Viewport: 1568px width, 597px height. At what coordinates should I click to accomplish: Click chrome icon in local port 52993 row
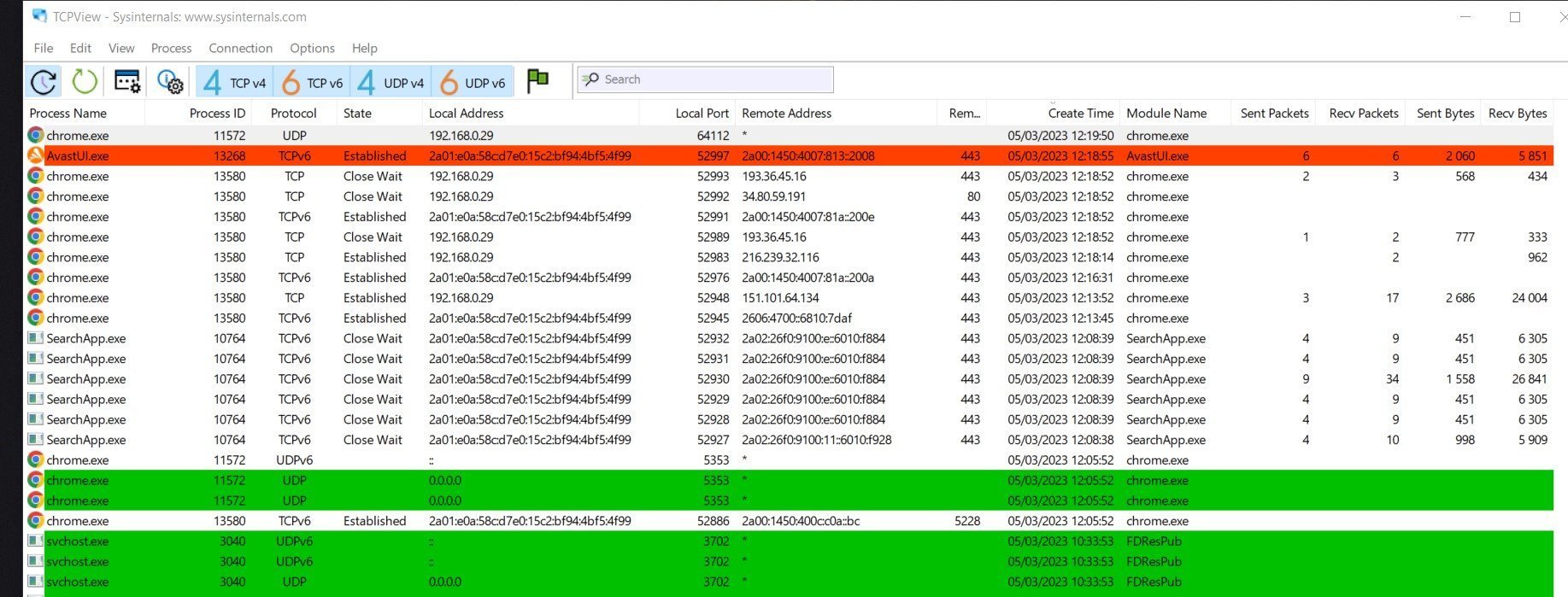tap(35, 176)
